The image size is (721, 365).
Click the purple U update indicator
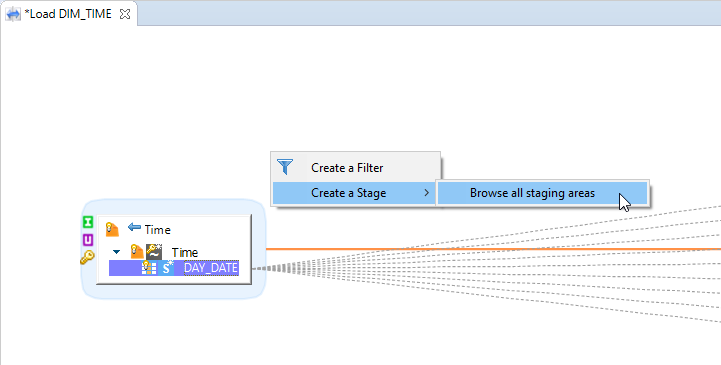(x=87, y=240)
